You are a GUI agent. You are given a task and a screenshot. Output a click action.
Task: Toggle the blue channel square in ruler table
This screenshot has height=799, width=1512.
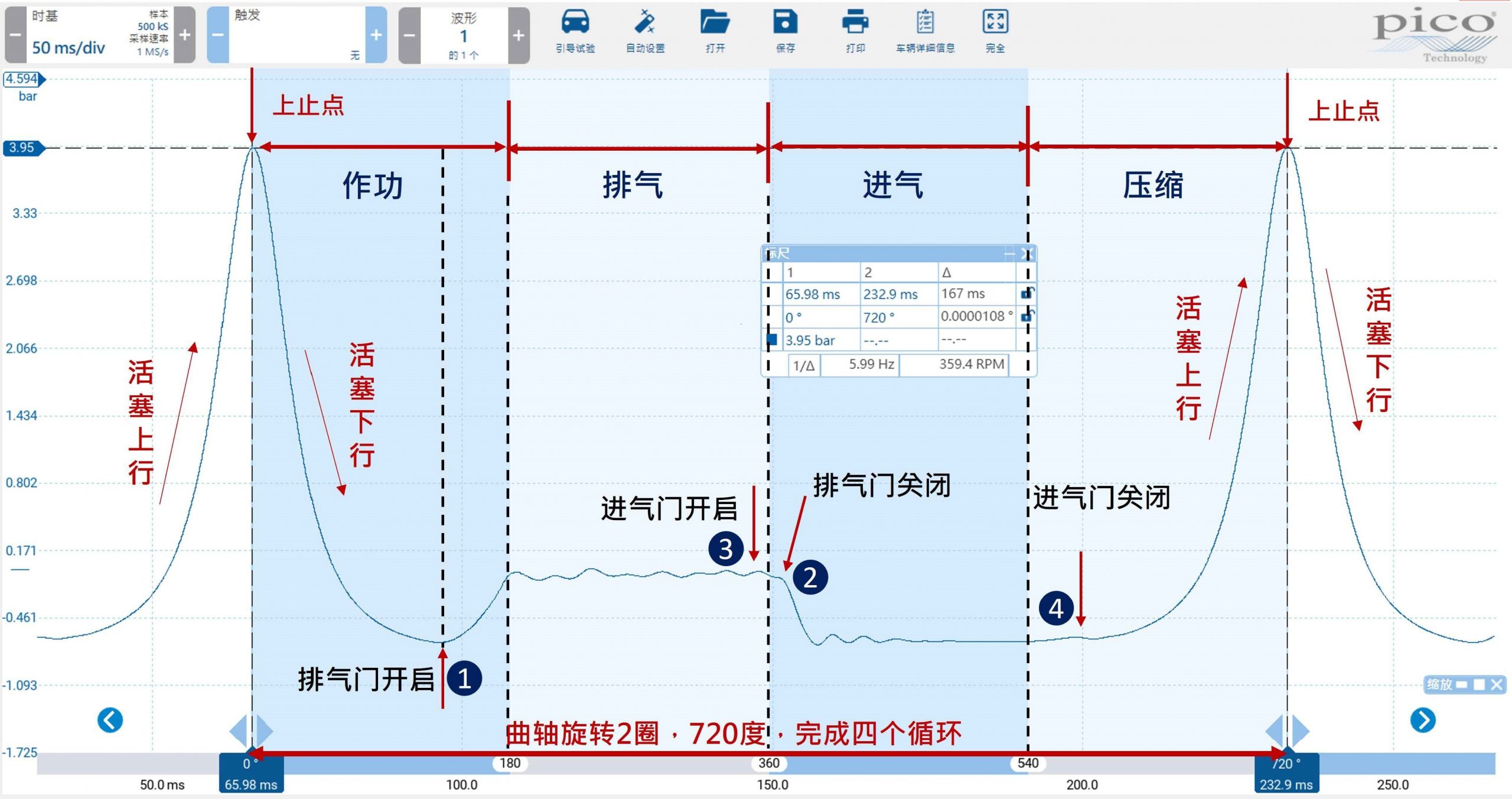(x=771, y=339)
